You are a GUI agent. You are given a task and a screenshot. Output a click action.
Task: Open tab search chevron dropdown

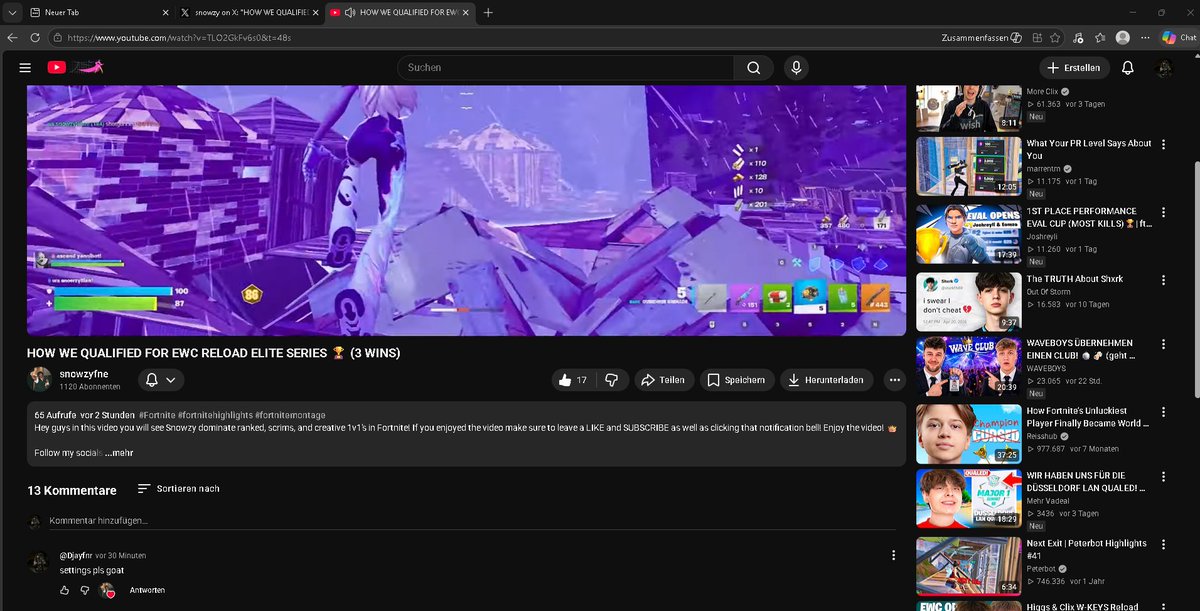(x=10, y=13)
